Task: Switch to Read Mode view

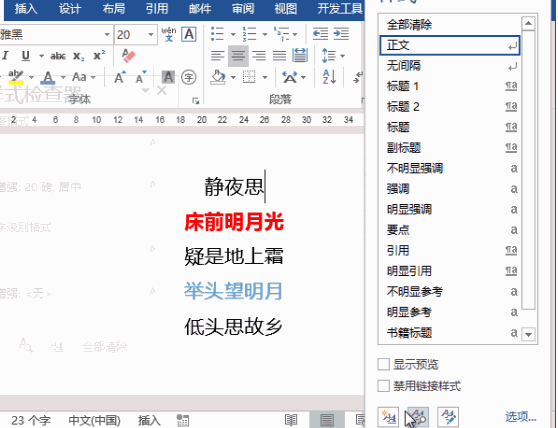Action: click(x=291, y=420)
